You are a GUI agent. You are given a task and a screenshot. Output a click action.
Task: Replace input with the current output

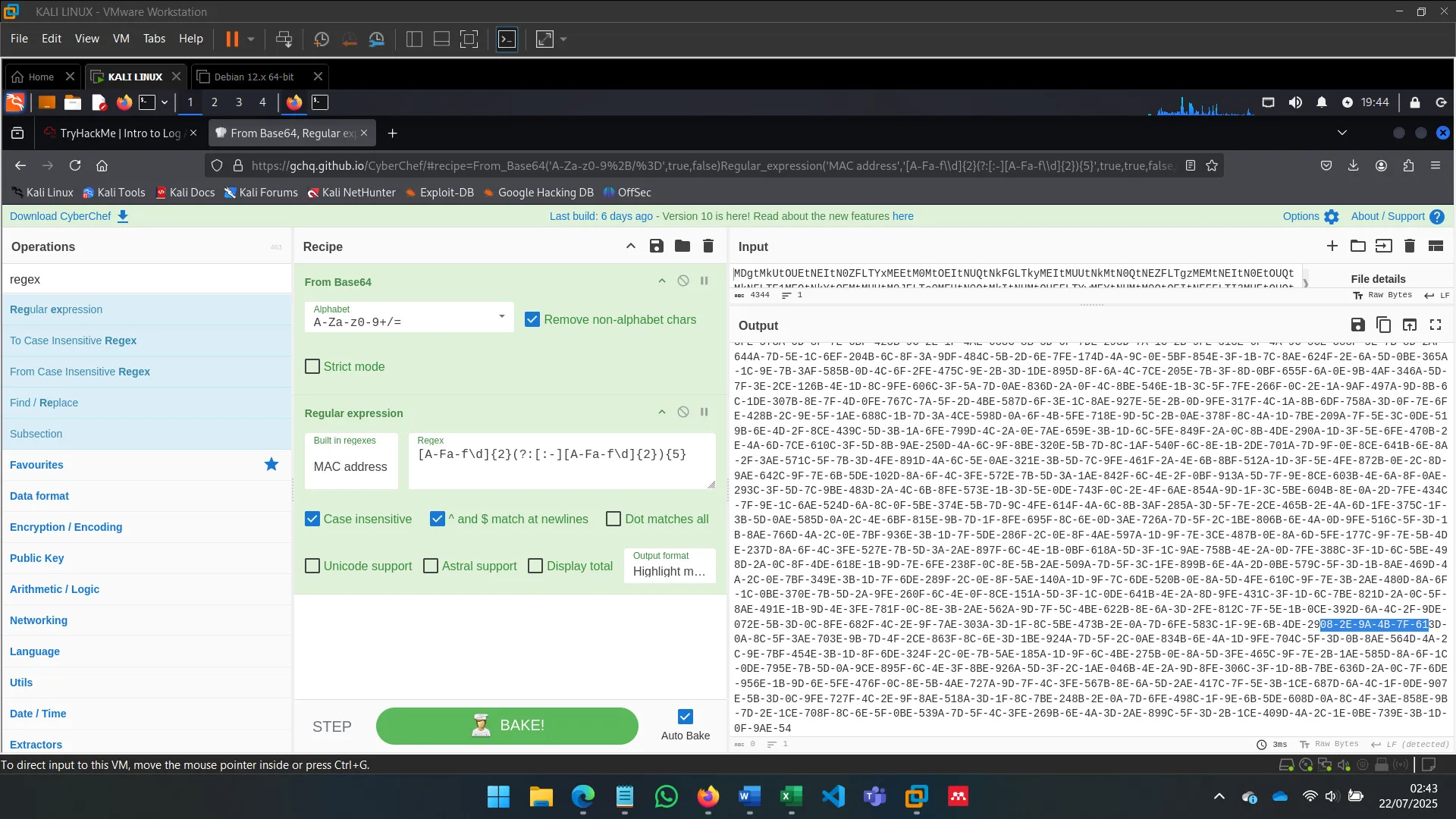click(1409, 325)
